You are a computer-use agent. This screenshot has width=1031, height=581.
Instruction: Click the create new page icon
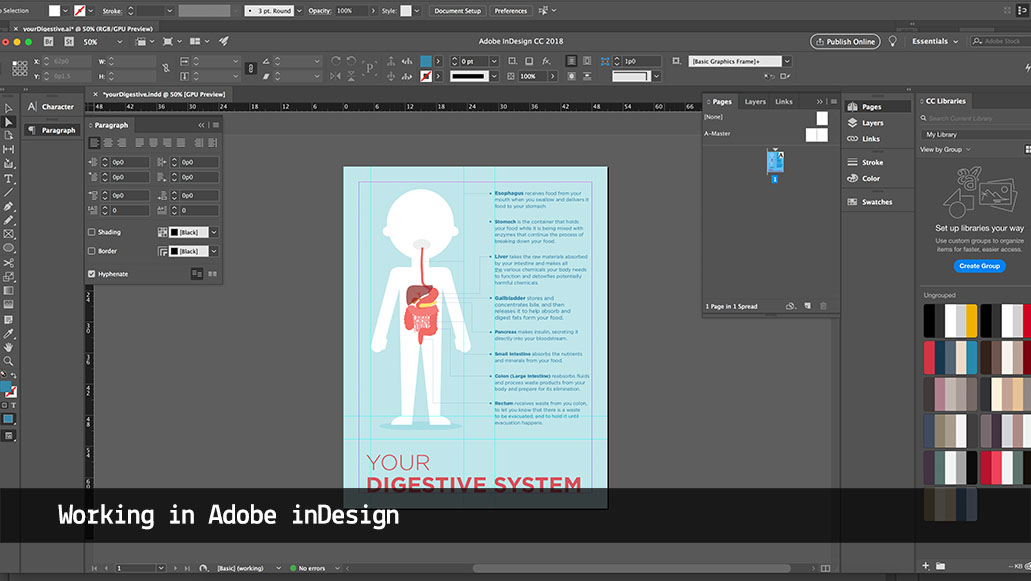pos(807,306)
